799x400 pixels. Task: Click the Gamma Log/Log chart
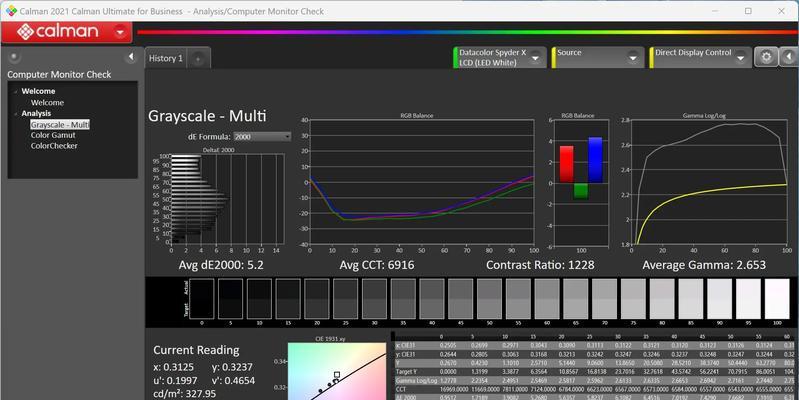tap(709, 182)
